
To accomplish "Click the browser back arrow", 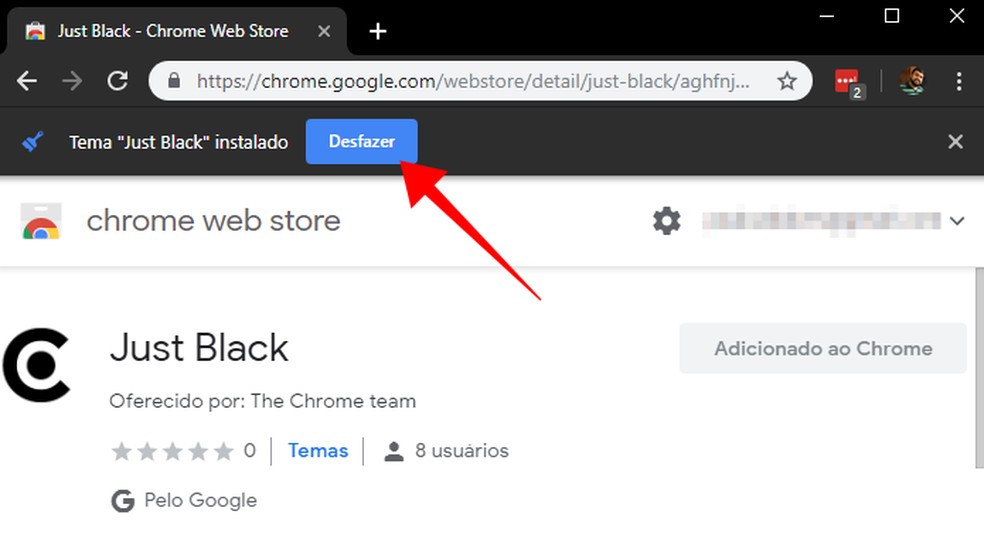I will tap(27, 81).
